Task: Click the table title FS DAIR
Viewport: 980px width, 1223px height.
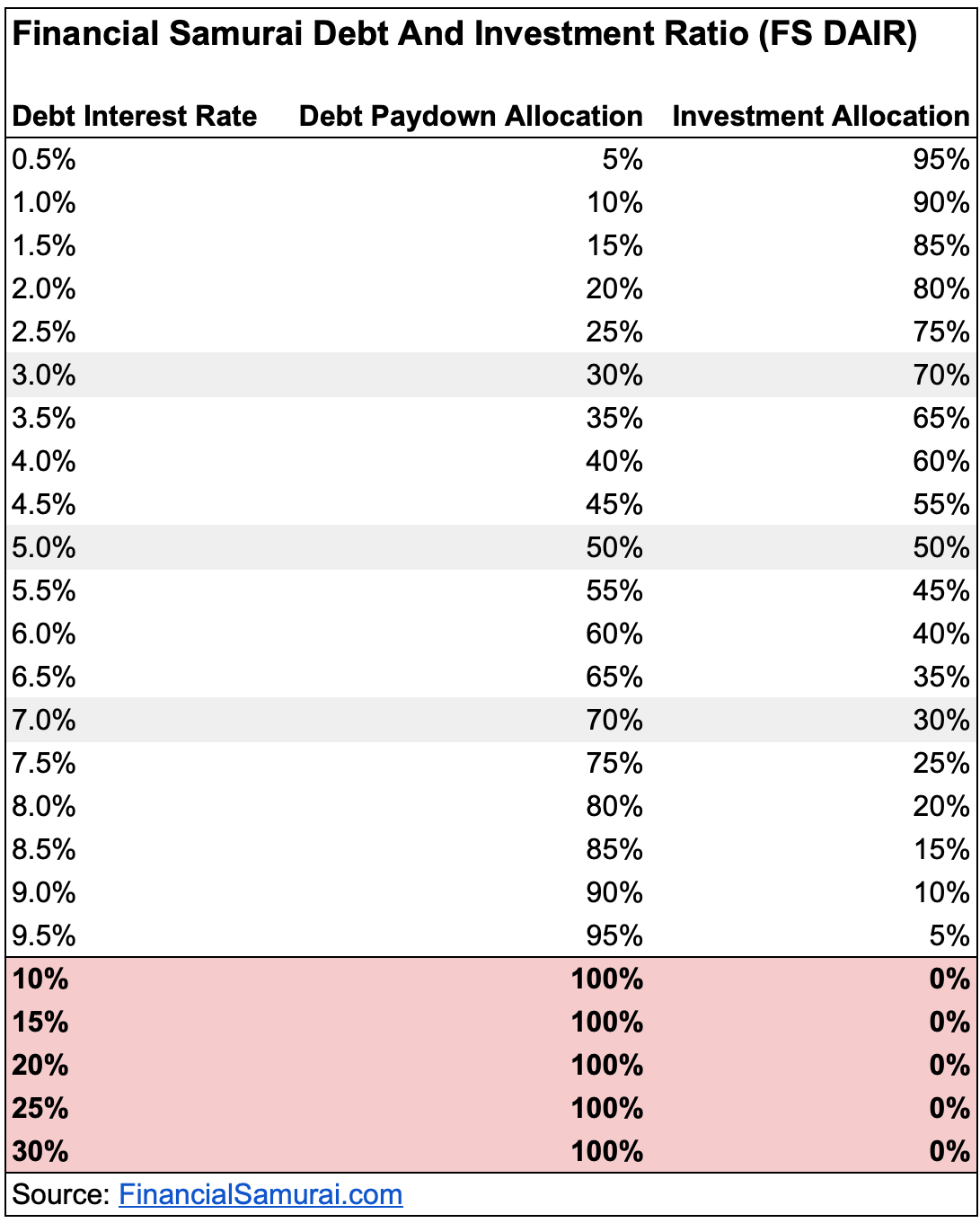Action: tap(464, 34)
